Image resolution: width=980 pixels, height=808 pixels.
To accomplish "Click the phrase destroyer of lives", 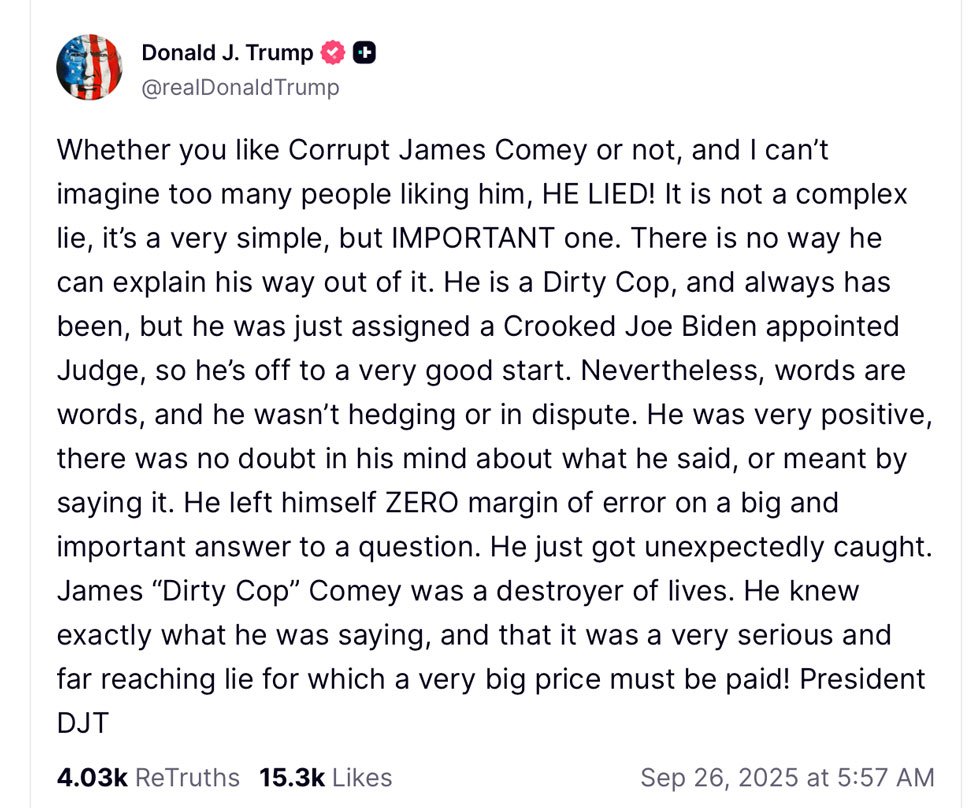I will click(x=615, y=591).
